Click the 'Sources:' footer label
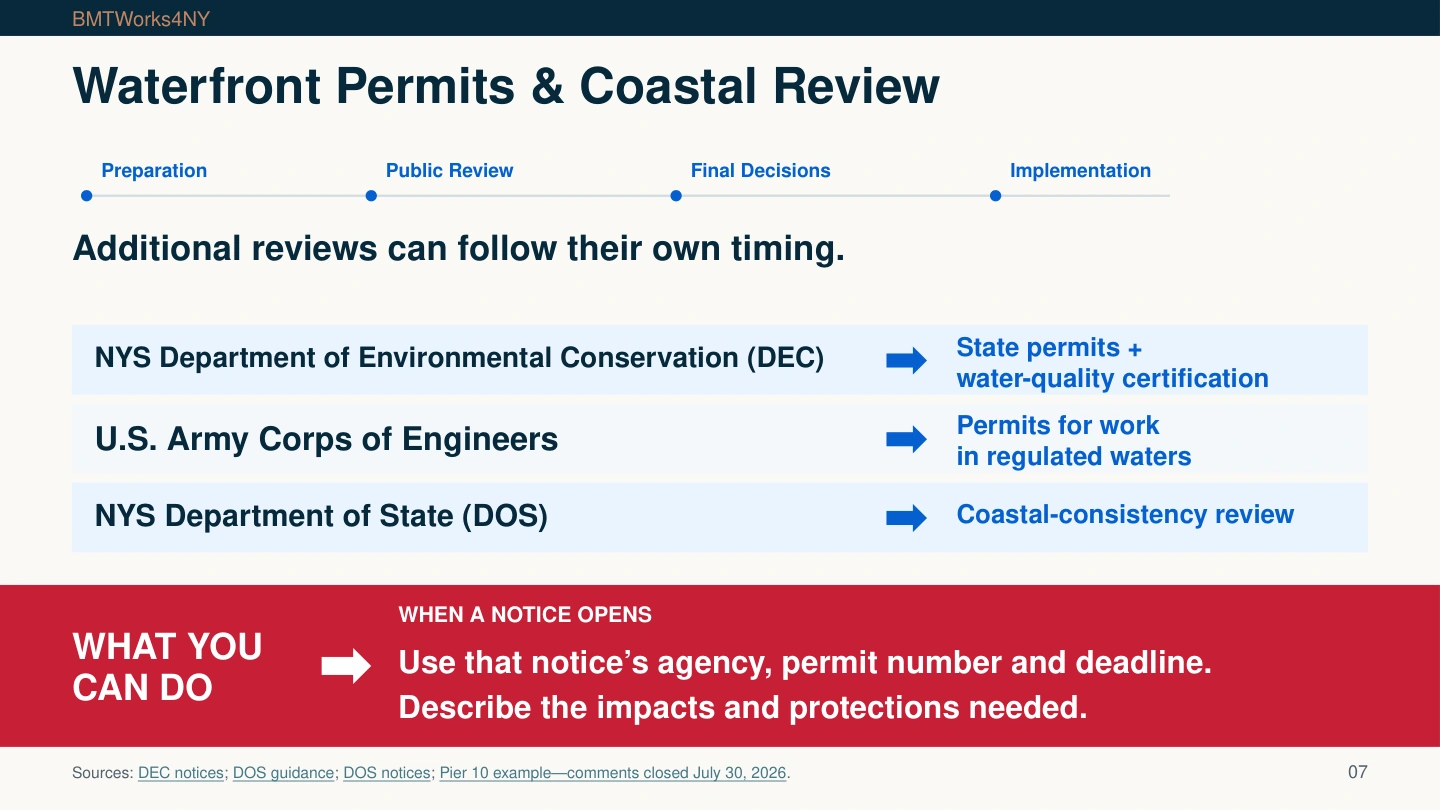The image size is (1440, 810). point(102,773)
